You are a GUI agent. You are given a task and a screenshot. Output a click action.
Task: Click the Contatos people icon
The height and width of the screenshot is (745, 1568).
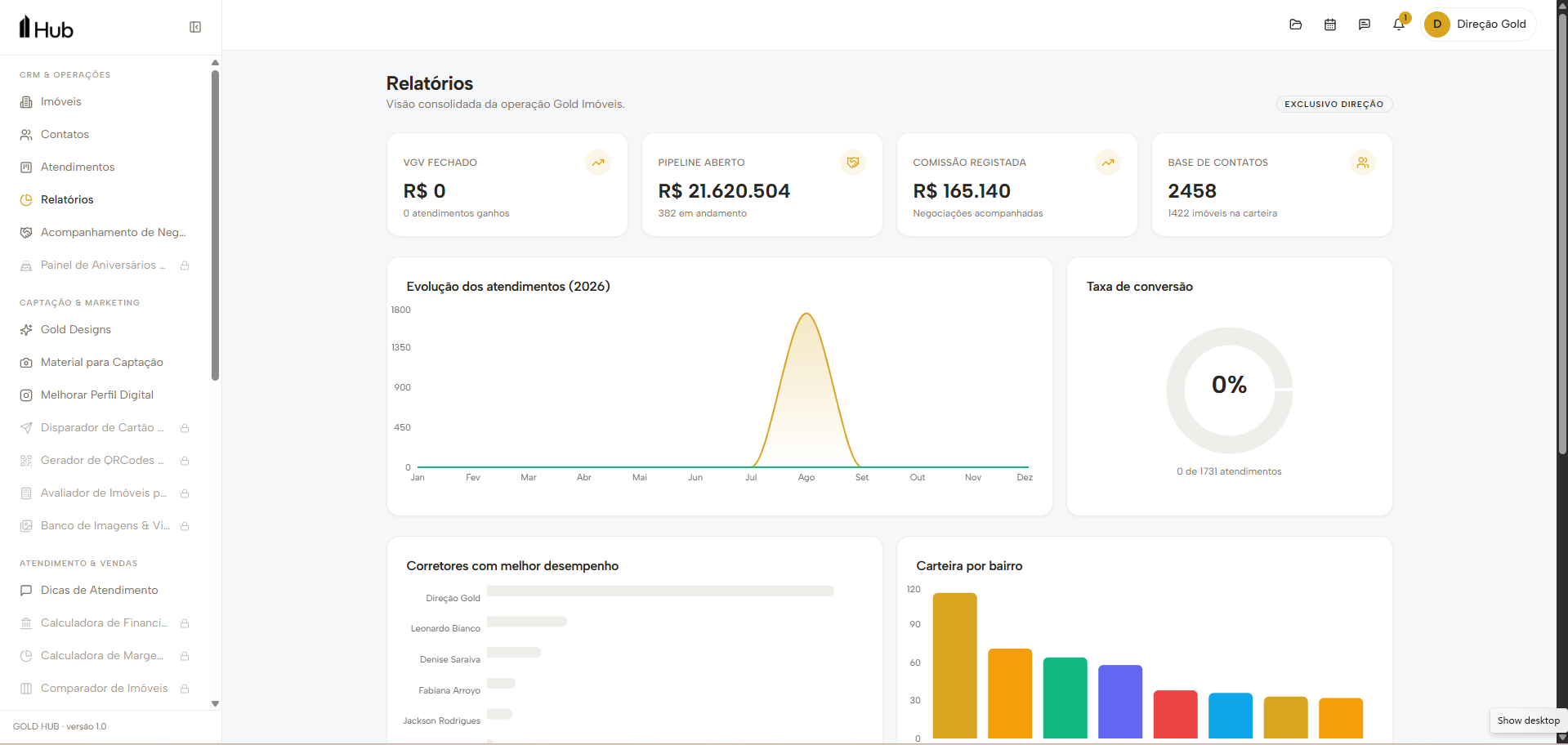[x=26, y=135]
